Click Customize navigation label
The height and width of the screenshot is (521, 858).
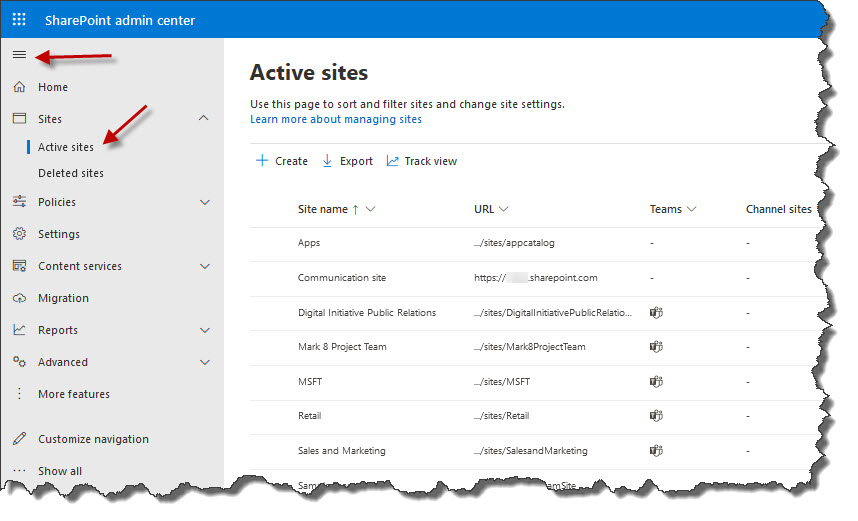tap(94, 439)
